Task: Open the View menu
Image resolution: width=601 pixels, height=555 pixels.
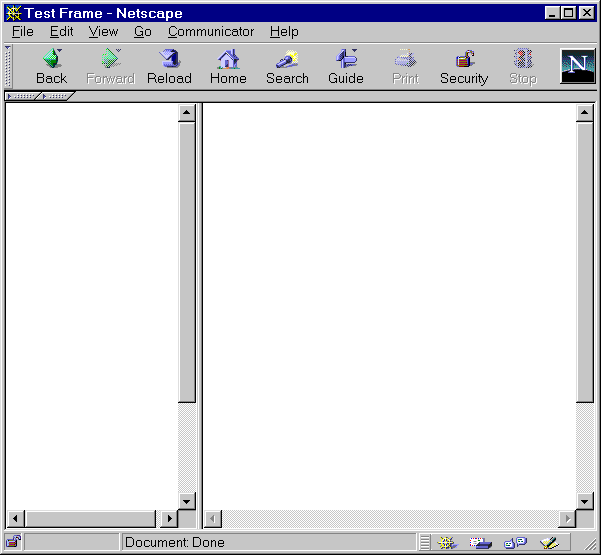Action: (103, 32)
